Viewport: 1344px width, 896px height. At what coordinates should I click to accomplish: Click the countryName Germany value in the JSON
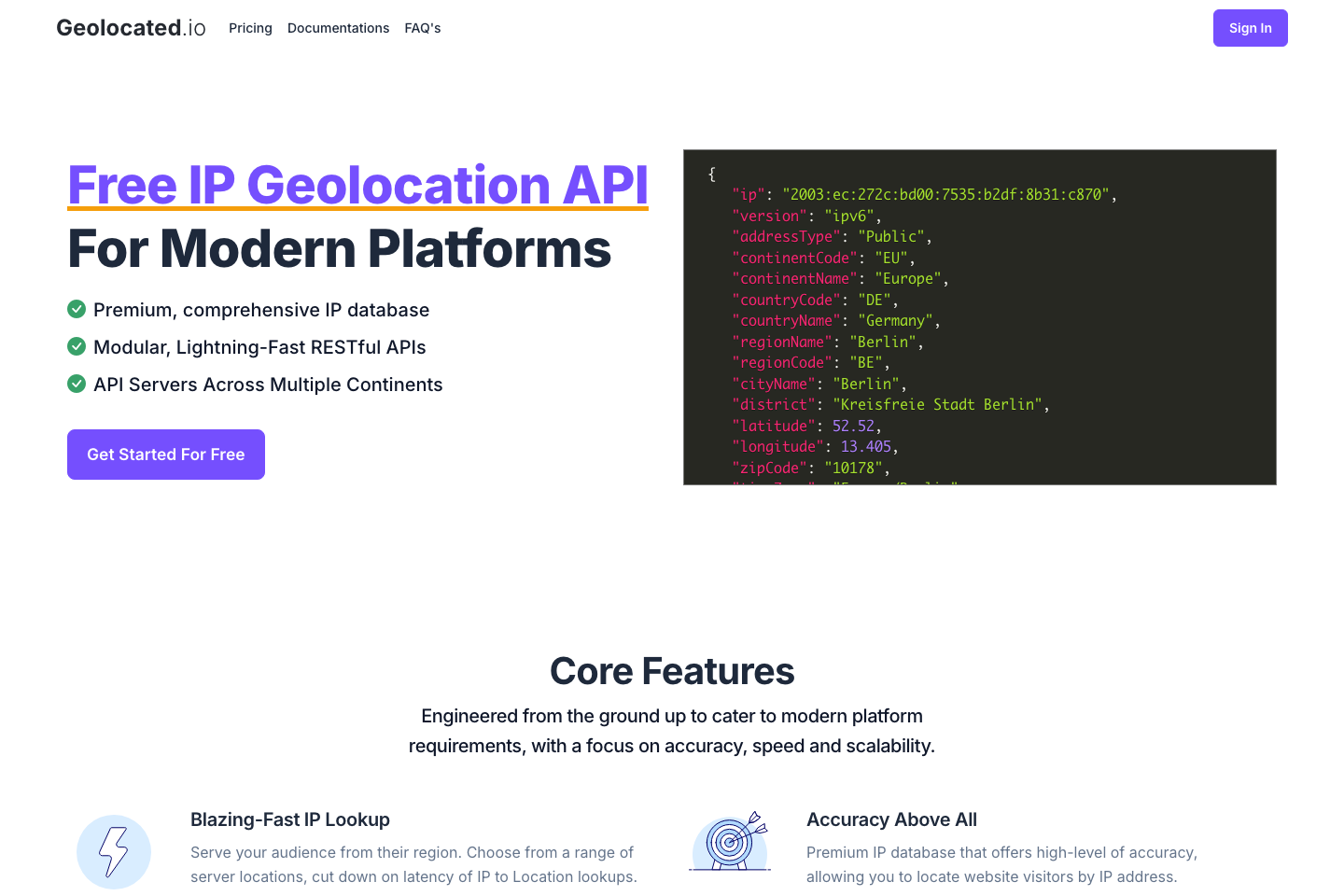coord(895,320)
